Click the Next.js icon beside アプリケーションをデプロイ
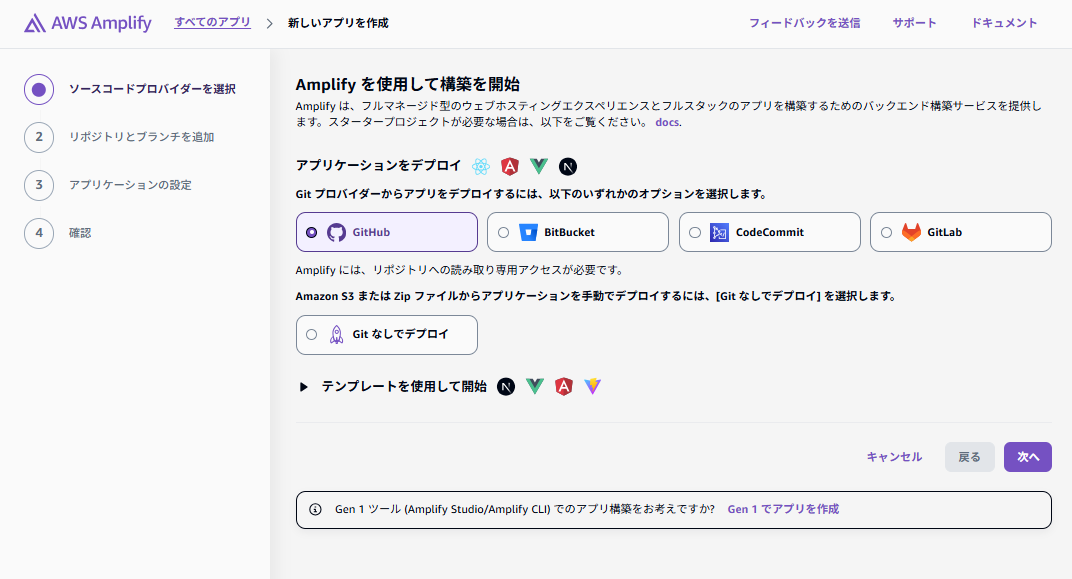 point(567,166)
